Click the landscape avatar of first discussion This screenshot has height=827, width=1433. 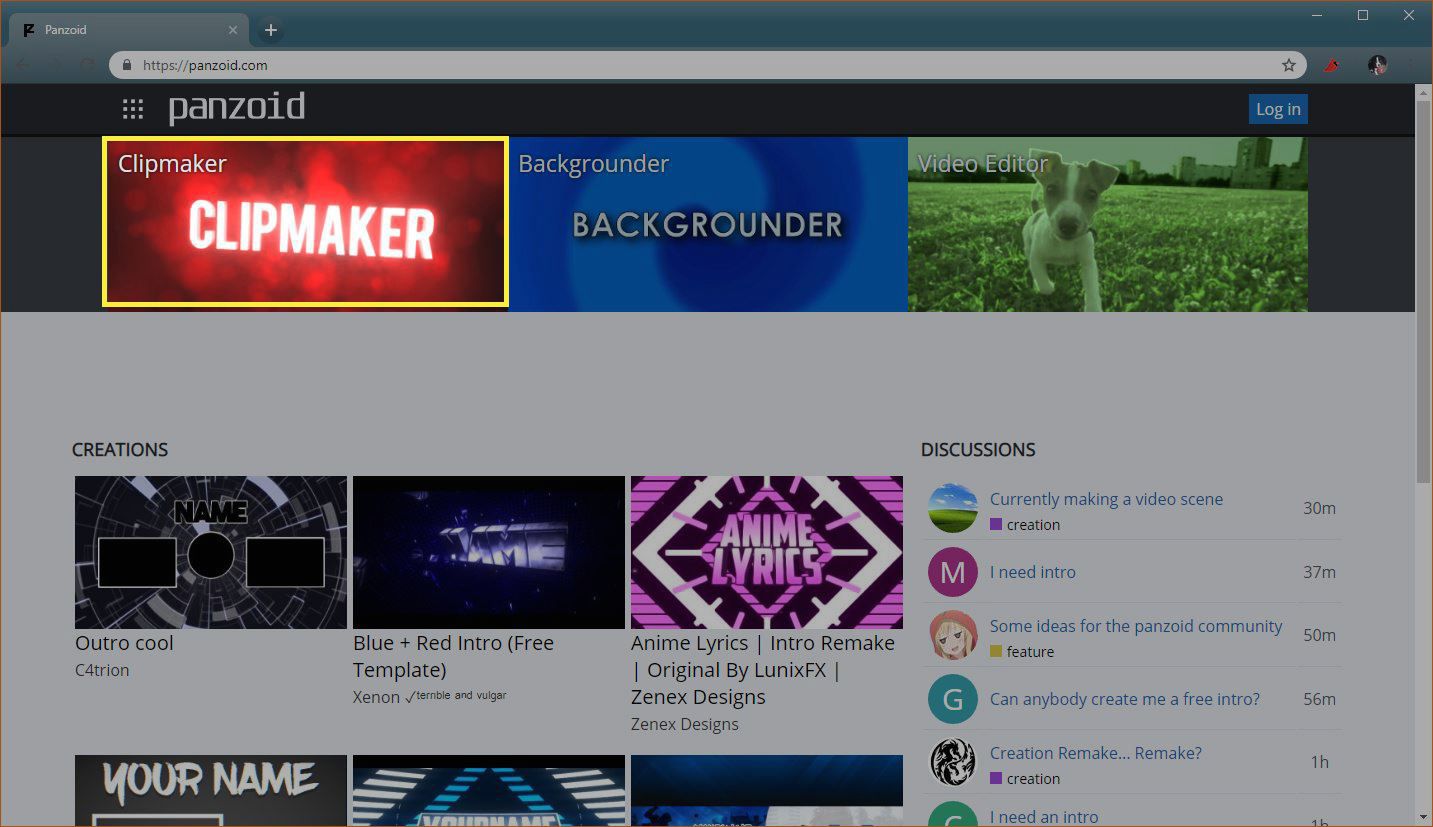[x=953, y=508]
